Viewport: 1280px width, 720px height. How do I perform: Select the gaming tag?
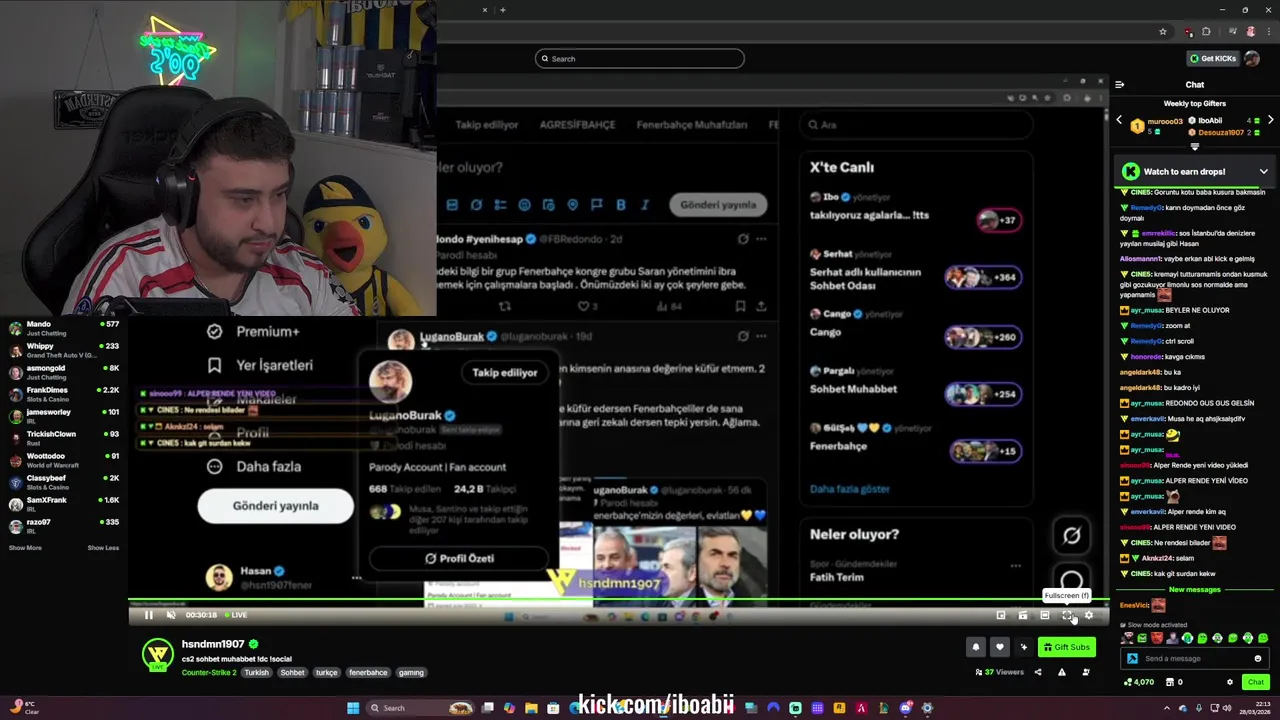pyautogui.click(x=411, y=672)
